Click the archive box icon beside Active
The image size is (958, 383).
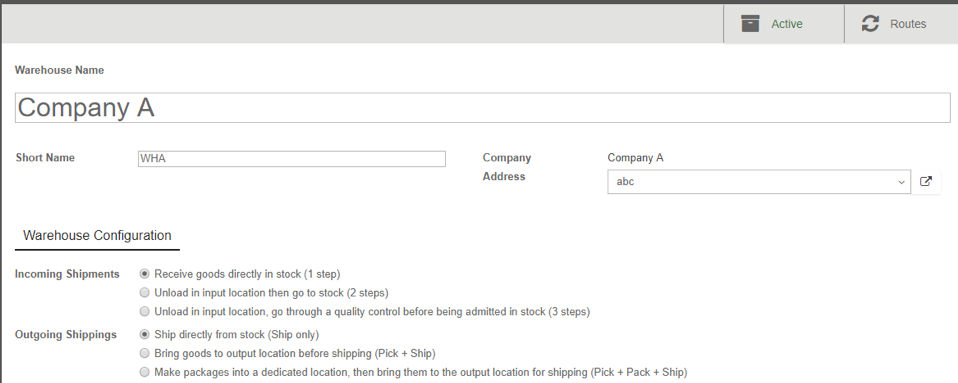tap(750, 24)
